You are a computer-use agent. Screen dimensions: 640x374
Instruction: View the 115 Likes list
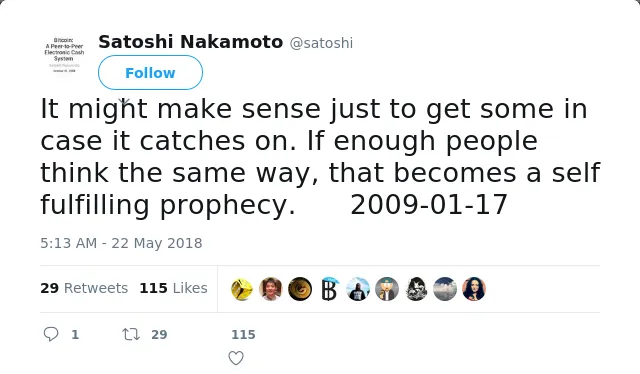coord(173,288)
